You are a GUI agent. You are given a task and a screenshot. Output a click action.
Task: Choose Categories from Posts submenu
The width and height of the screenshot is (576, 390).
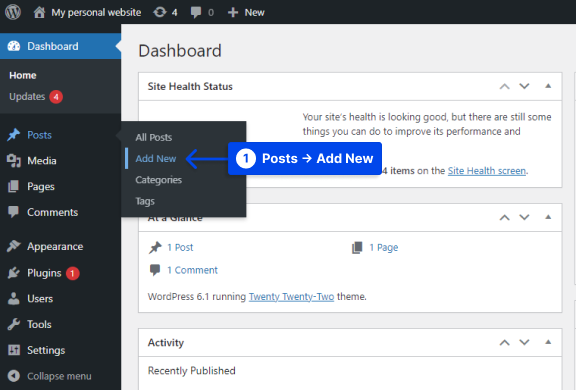point(158,180)
